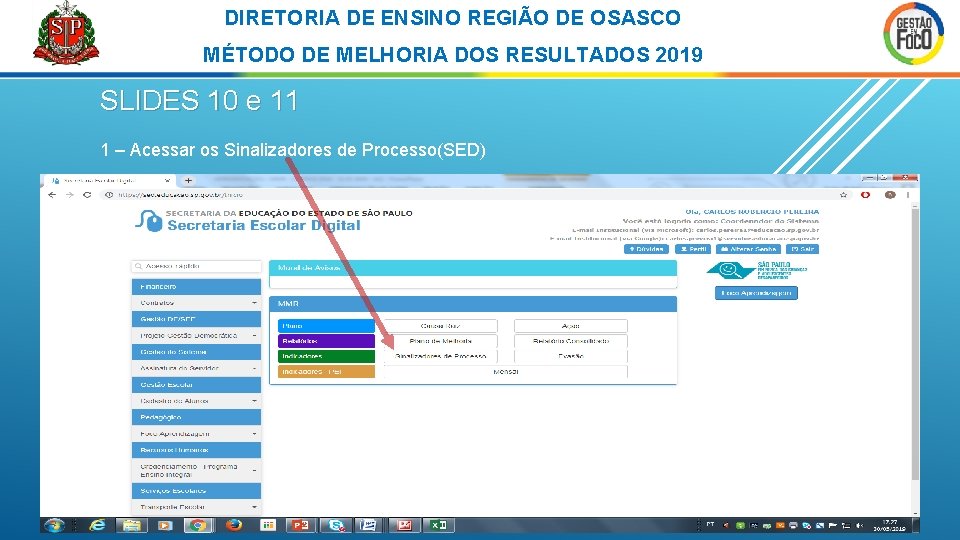This screenshot has width=960, height=540.
Task: Bookmark the page with the star icon
Action: coord(844,195)
